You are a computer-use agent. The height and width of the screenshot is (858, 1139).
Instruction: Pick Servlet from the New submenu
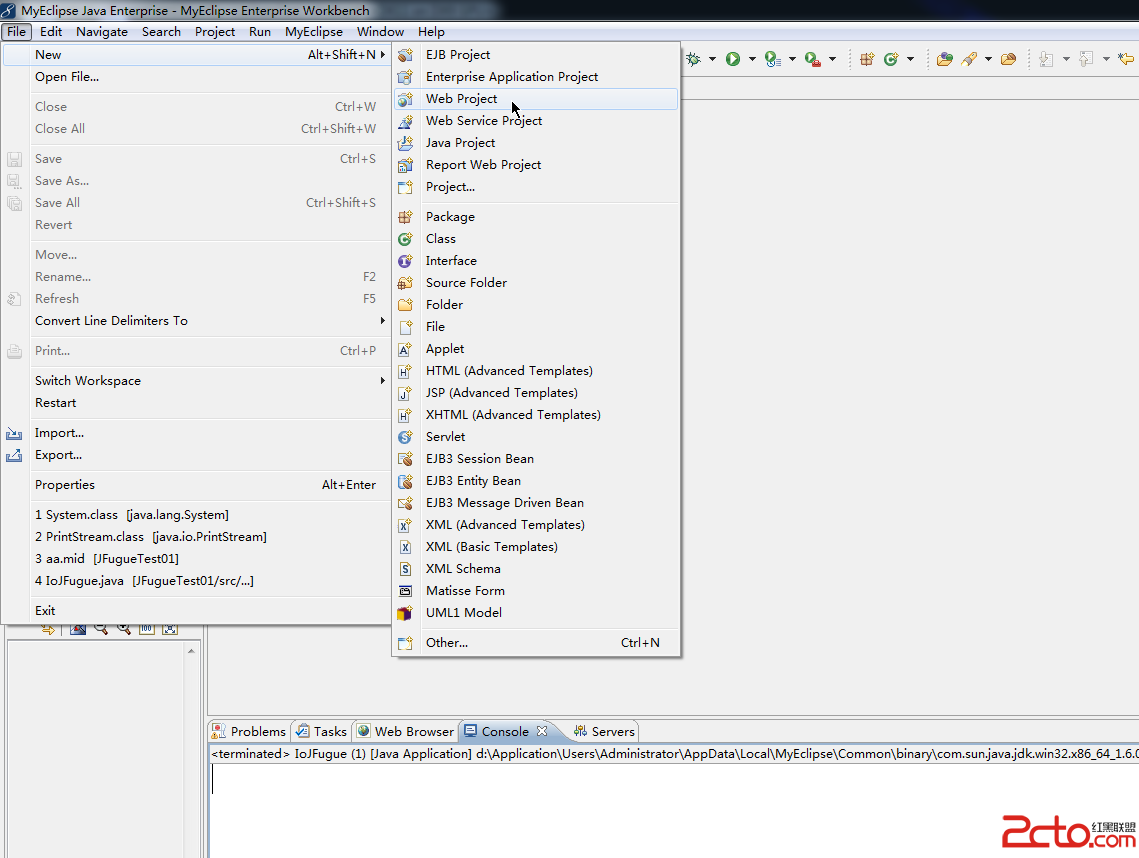(x=536, y=437)
